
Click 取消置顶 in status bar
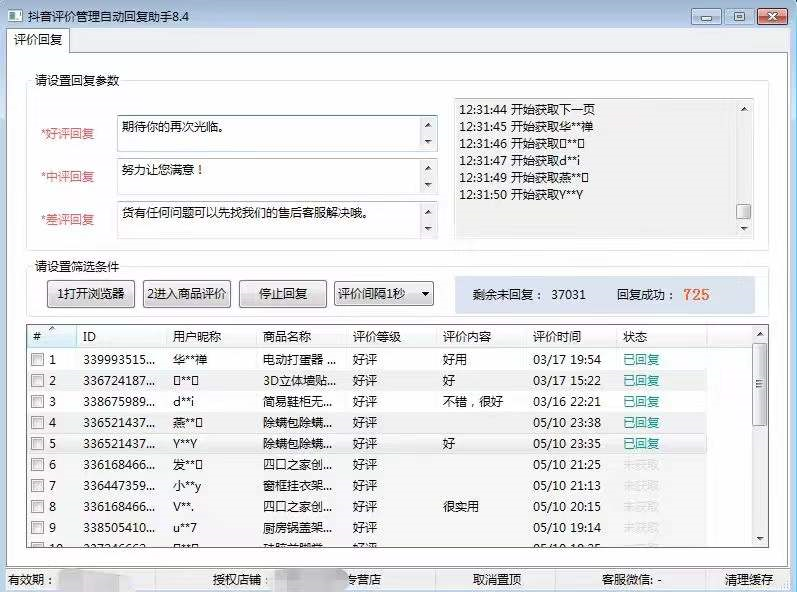point(497,580)
